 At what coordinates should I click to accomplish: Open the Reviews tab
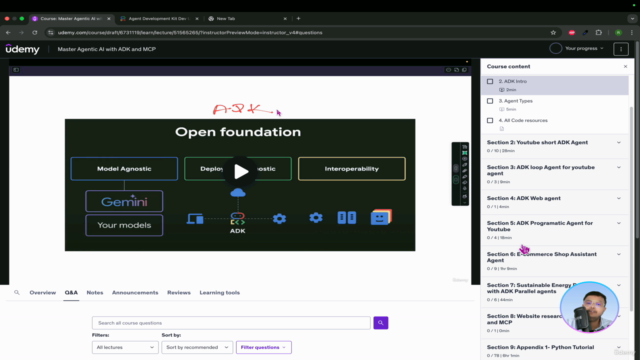pyautogui.click(x=179, y=293)
